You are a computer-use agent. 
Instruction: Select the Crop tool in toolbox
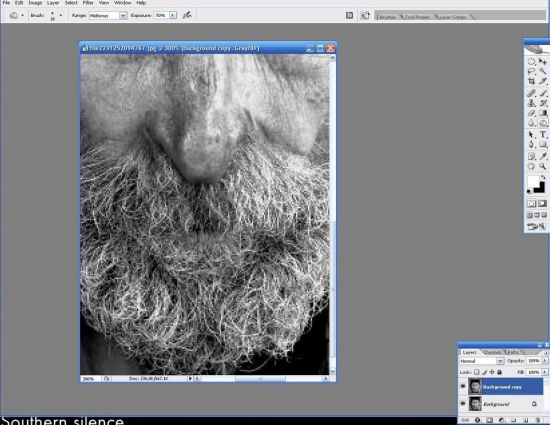tap(531, 81)
